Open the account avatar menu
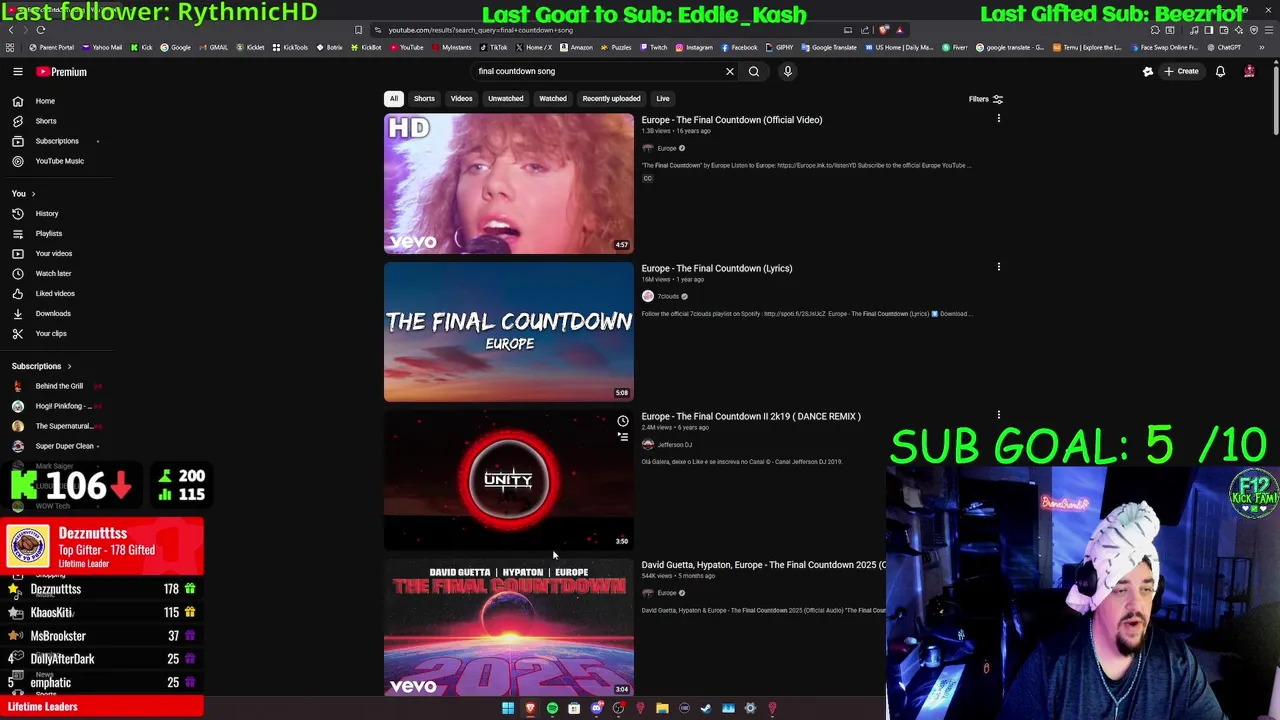 coord(1249,72)
